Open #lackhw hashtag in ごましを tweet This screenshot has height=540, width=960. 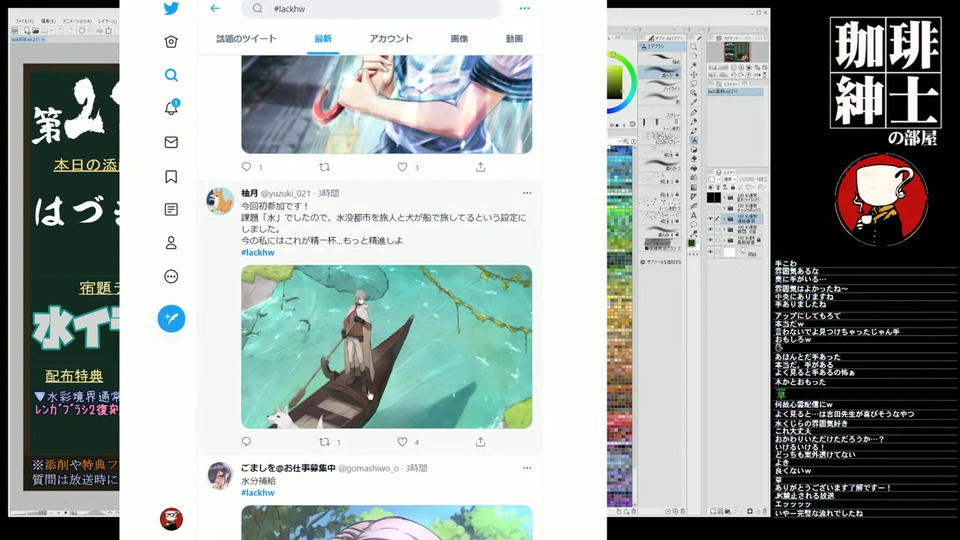click(x=258, y=492)
